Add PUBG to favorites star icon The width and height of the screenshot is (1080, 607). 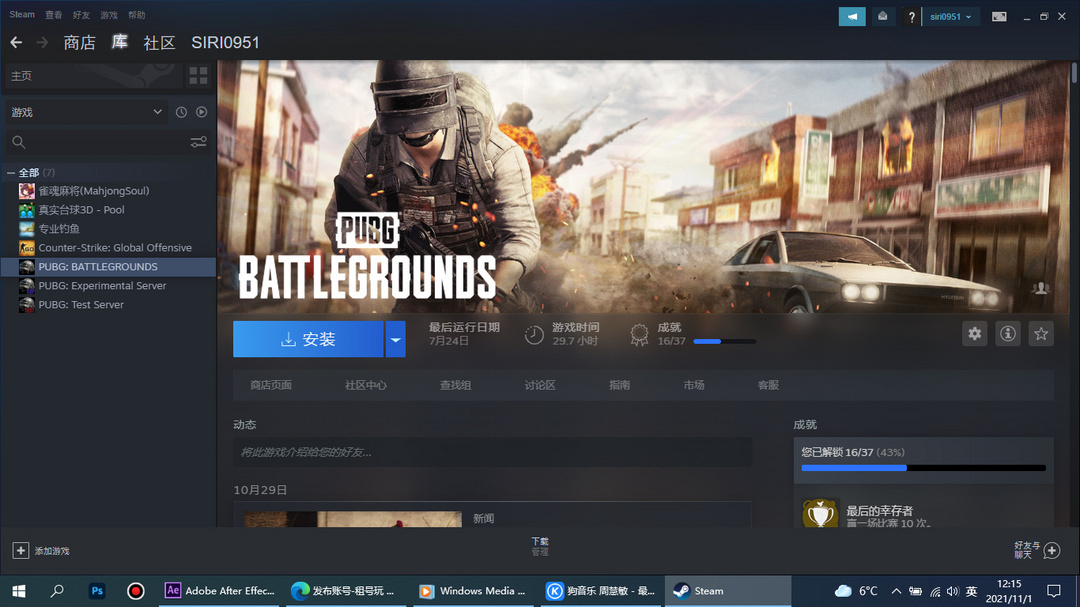click(1041, 334)
